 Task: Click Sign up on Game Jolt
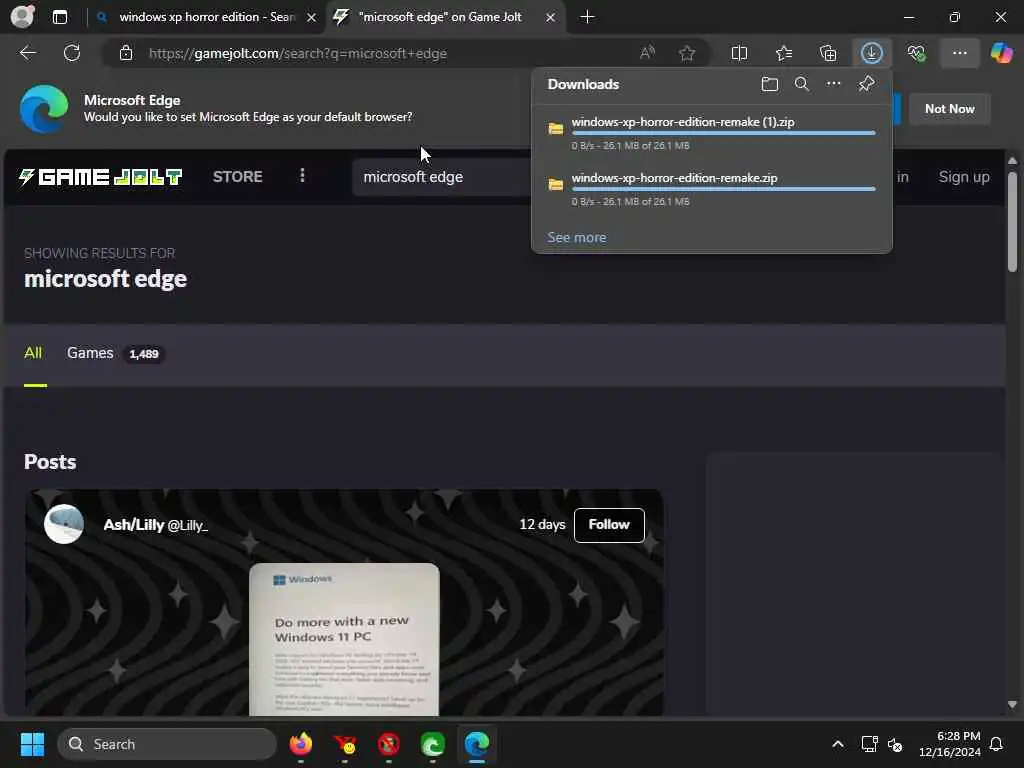(x=963, y=177)
